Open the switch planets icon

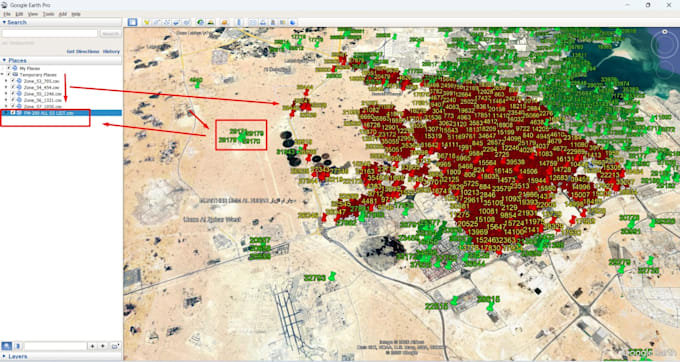[x=224, y=22]
